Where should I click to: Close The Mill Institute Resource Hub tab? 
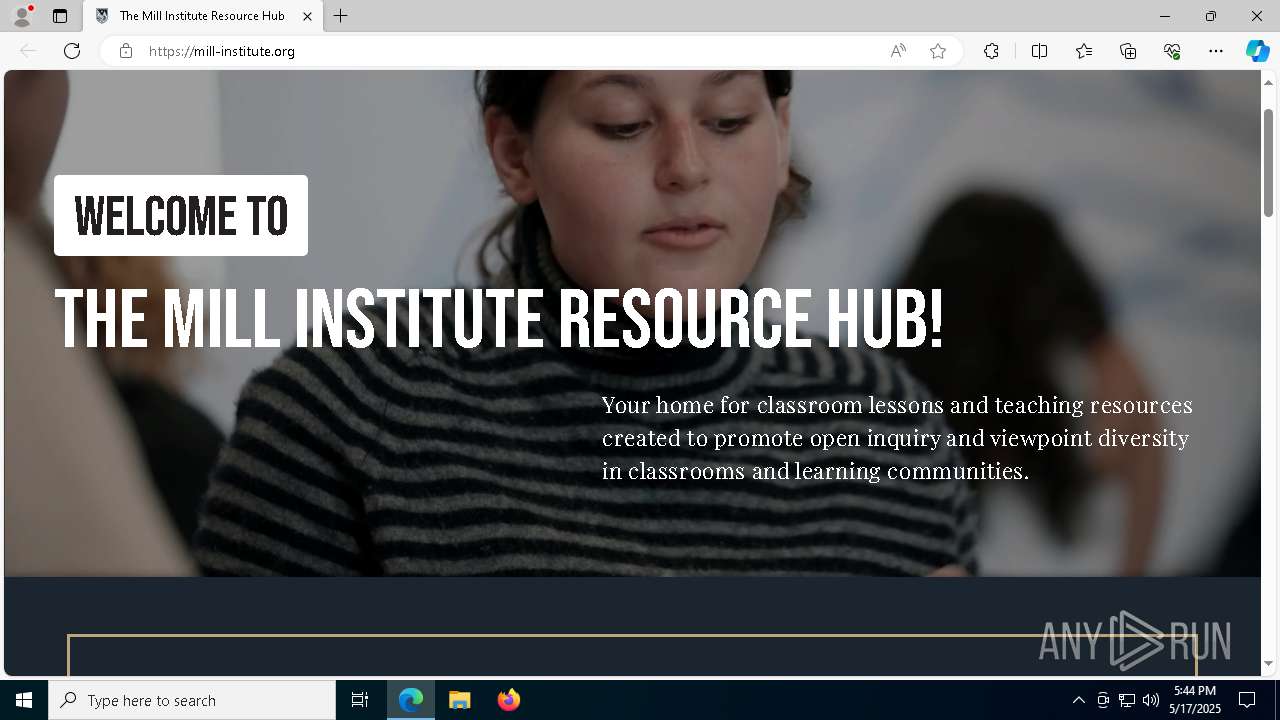(x=307, y=16)
